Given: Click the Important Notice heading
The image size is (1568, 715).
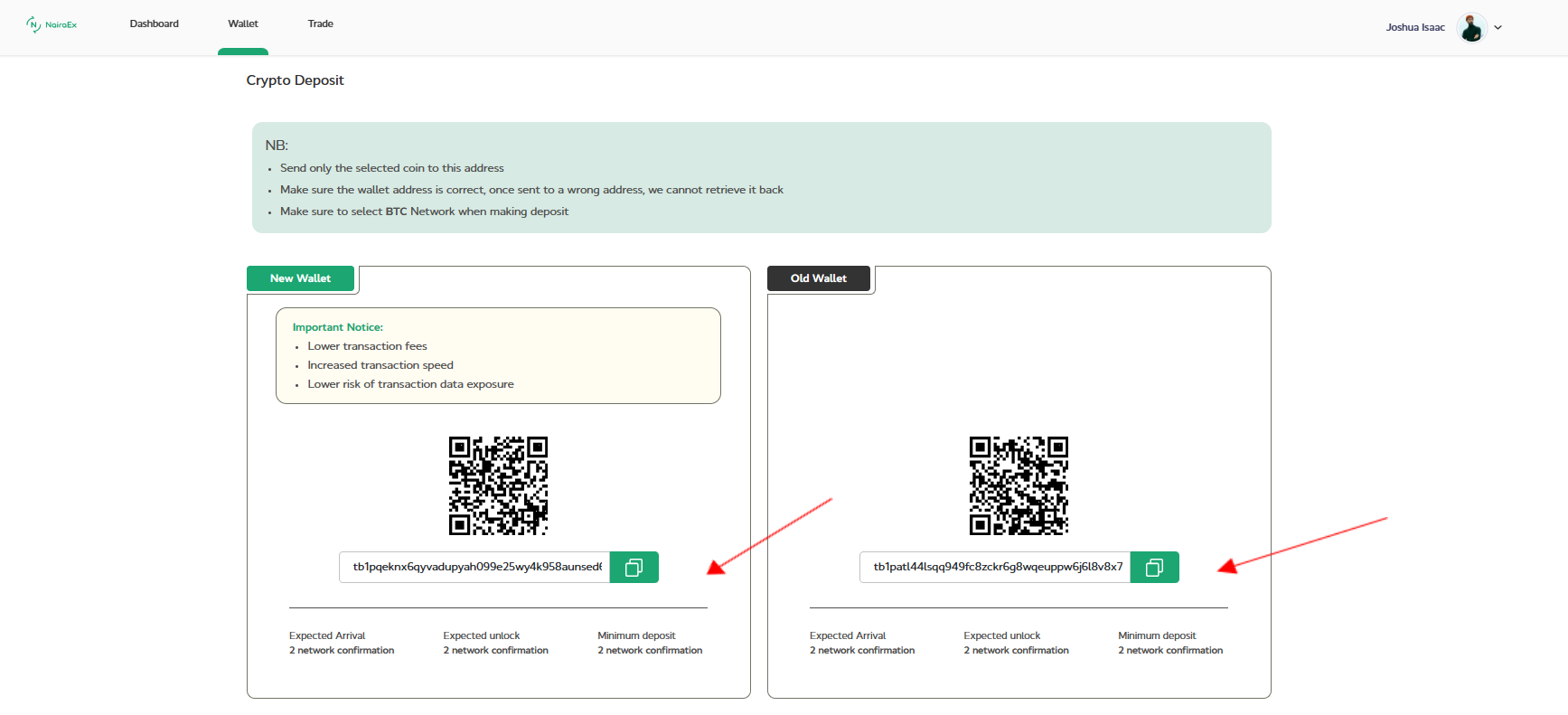Looking at the screenshot, I should pyautogui.click(x=338, y=327).
